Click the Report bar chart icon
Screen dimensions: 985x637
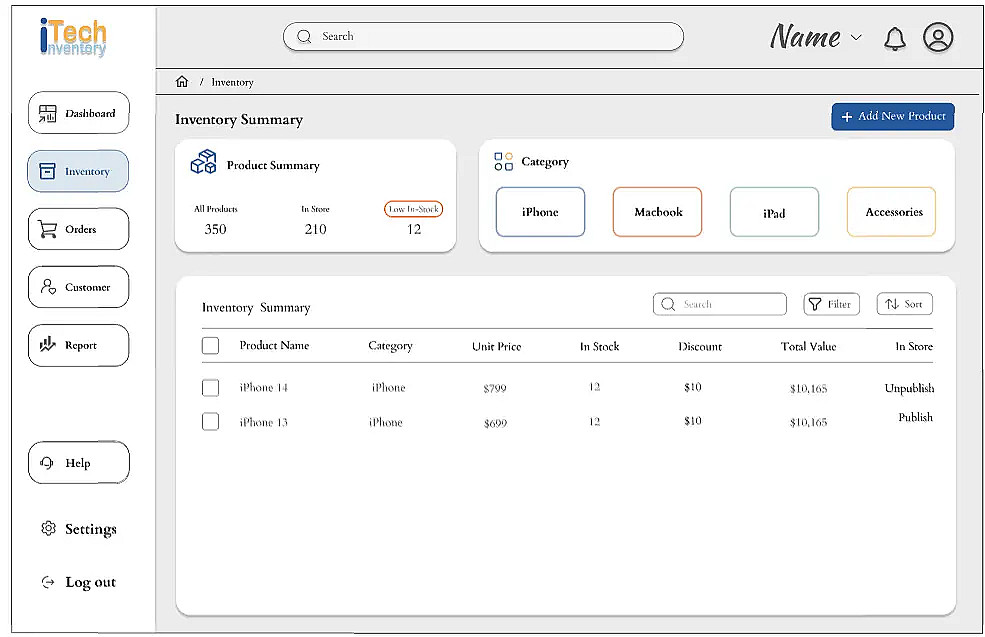click(x=48, y=344)
